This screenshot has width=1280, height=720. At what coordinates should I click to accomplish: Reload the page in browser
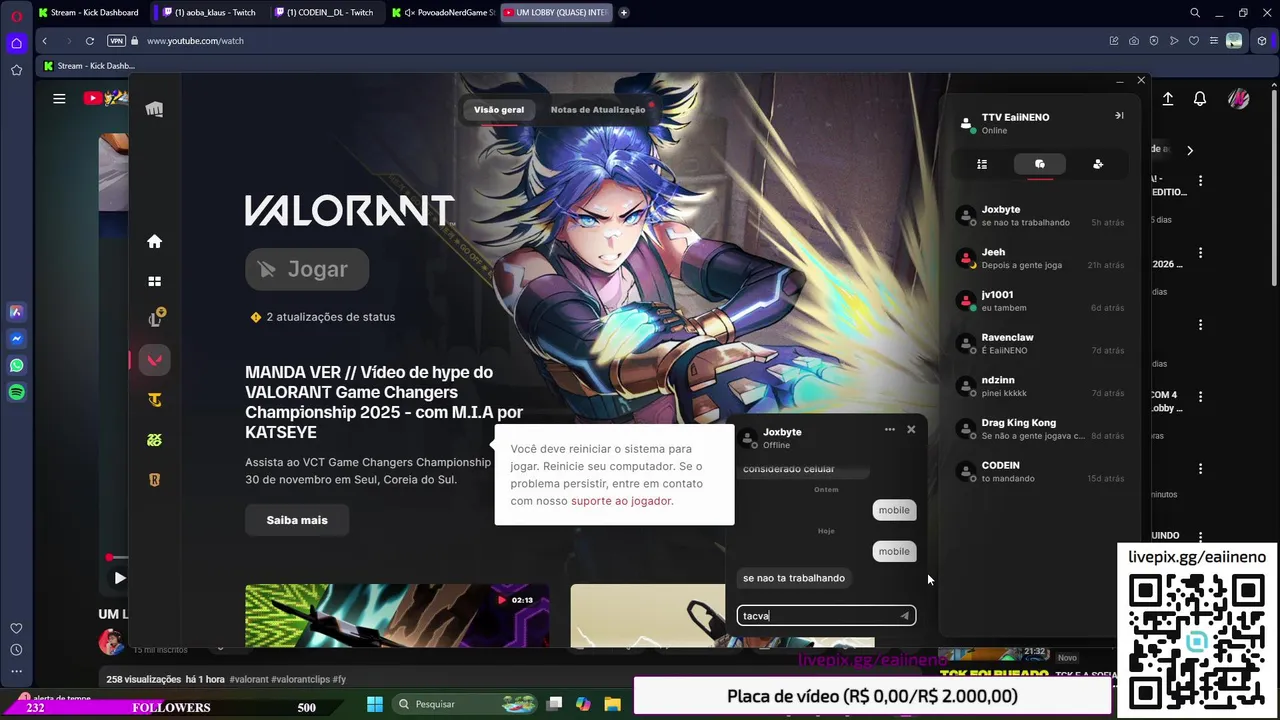[x=90, y=41]
